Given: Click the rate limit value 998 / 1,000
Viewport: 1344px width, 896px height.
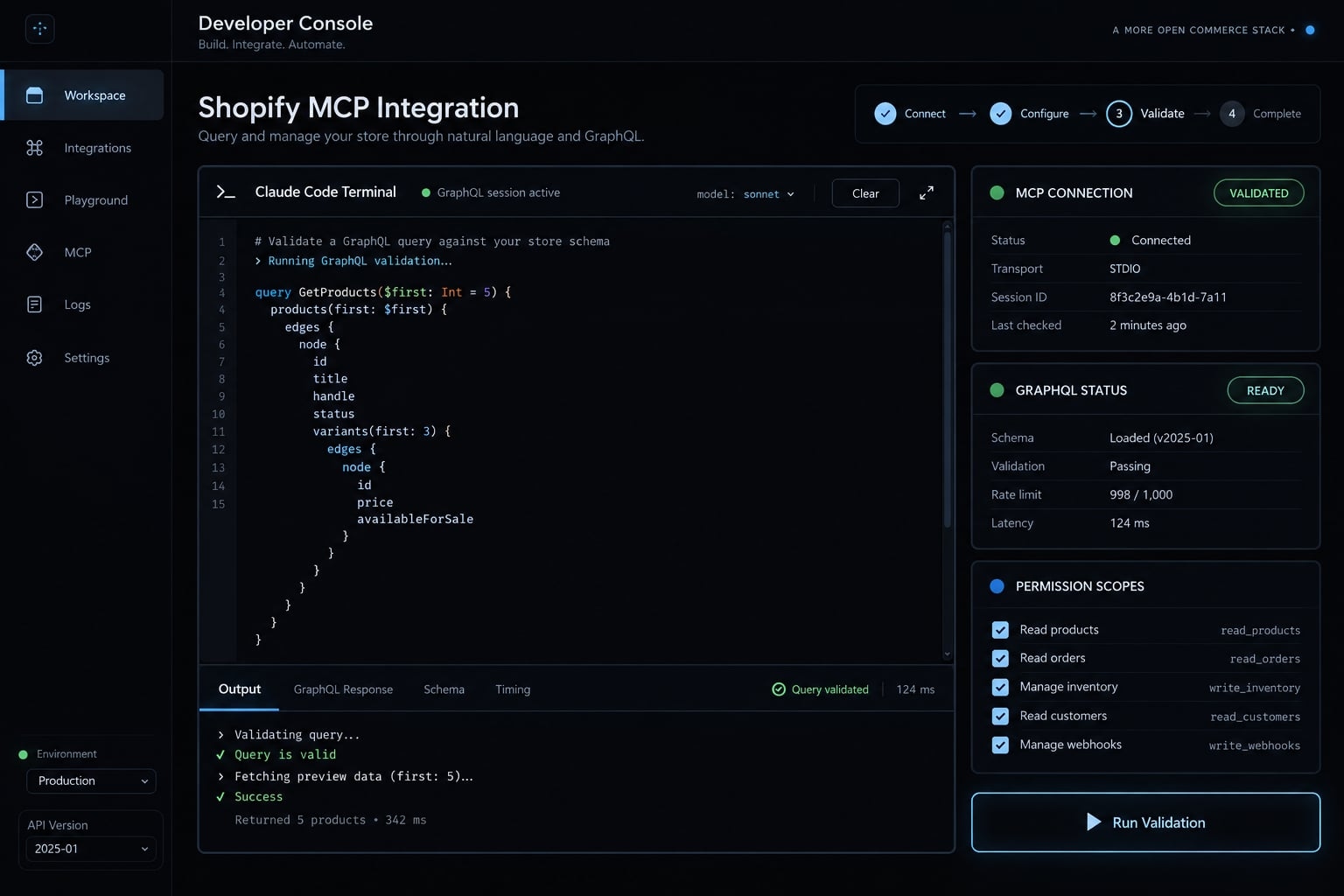Looking at the screenshot, I should [1141, 495].
